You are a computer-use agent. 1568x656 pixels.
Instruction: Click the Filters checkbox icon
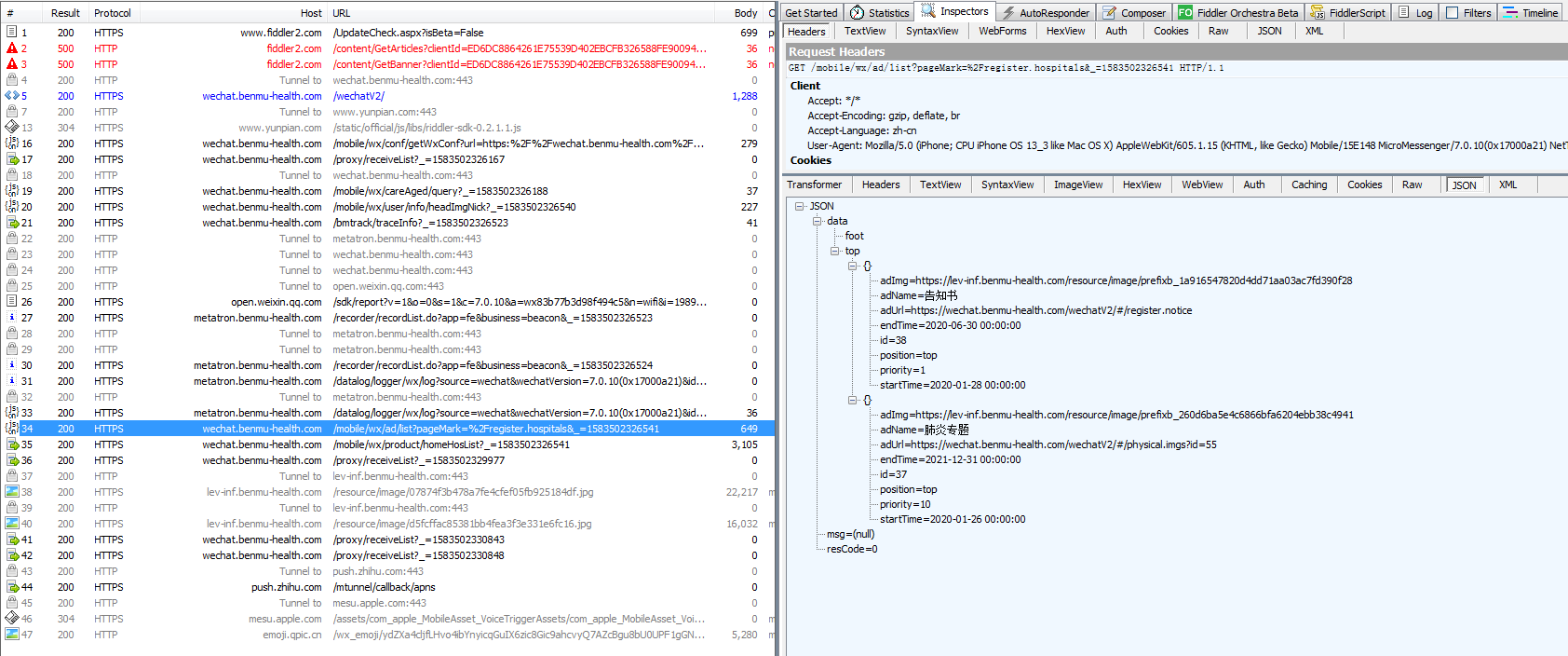[1452, 13]
